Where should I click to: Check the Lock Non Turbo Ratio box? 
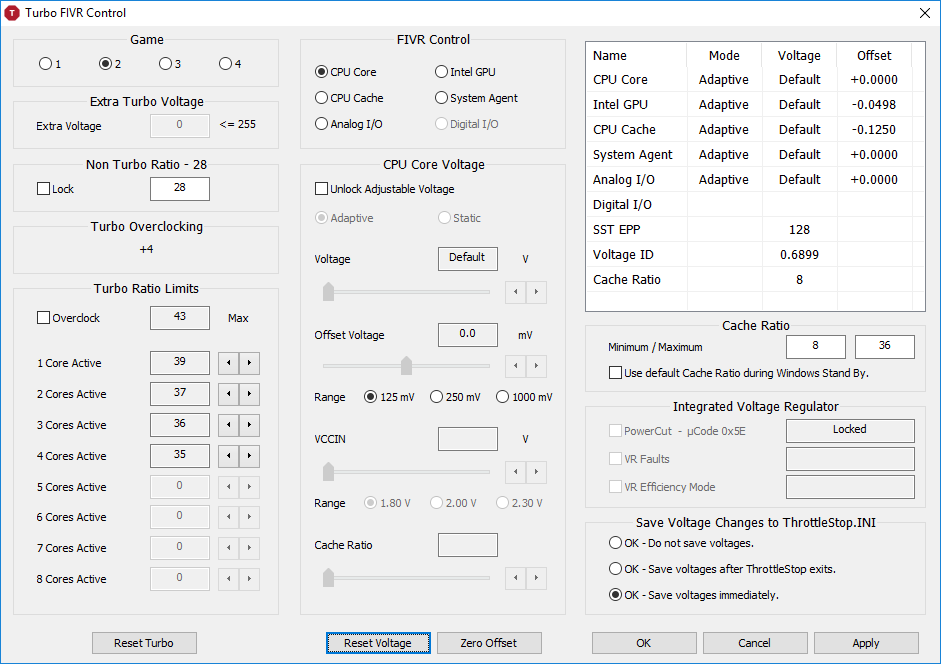coord(43,189)
